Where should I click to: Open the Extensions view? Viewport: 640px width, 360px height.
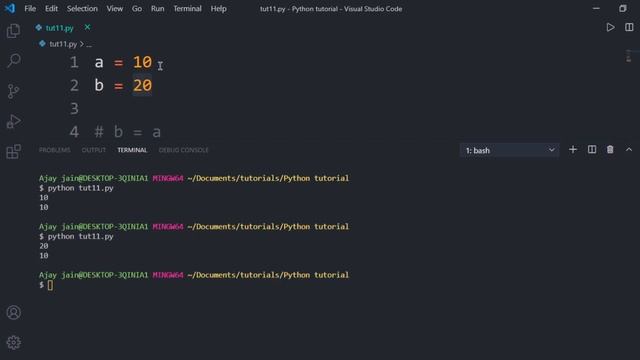point(13,151)
